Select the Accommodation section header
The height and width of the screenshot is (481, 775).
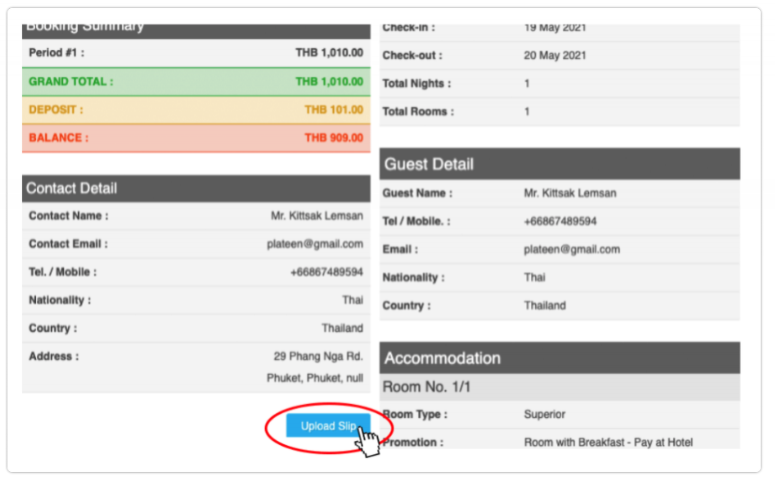point(443,358)
